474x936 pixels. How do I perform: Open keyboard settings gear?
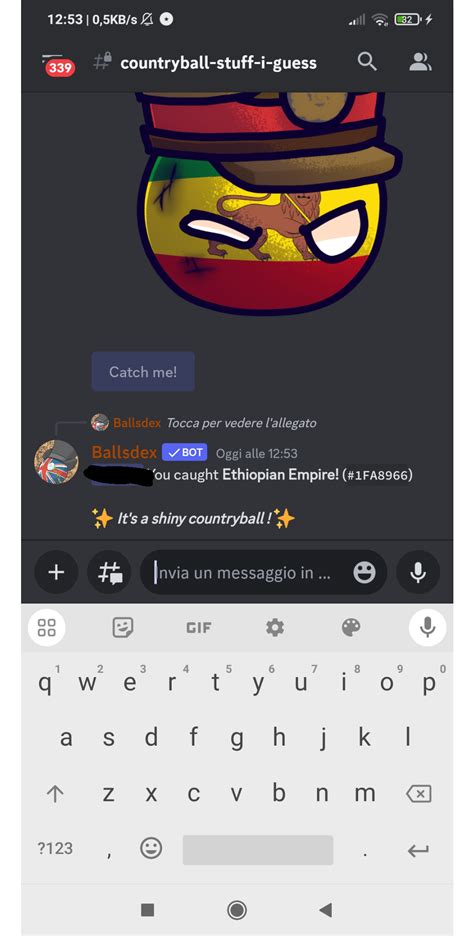click(275, 627)
